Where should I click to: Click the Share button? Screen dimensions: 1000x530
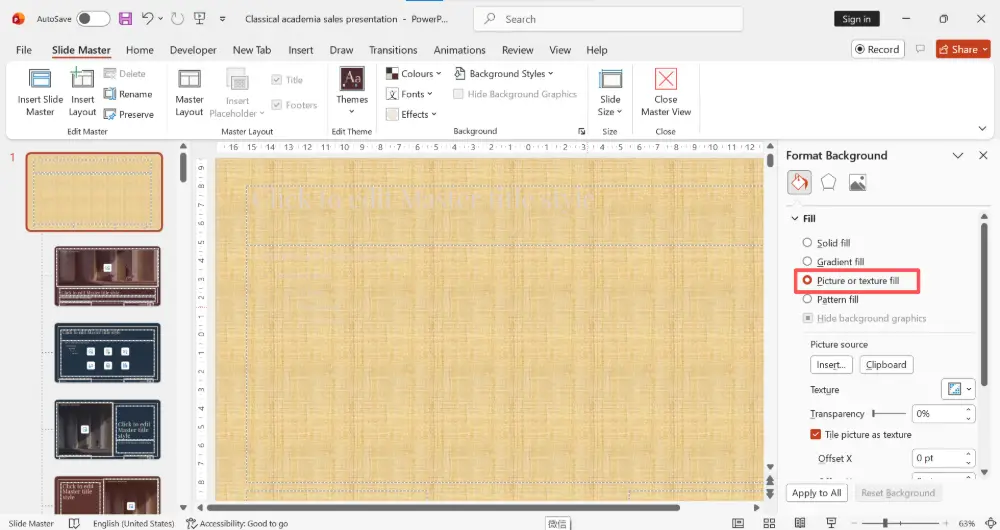click(x=963, y=49)
